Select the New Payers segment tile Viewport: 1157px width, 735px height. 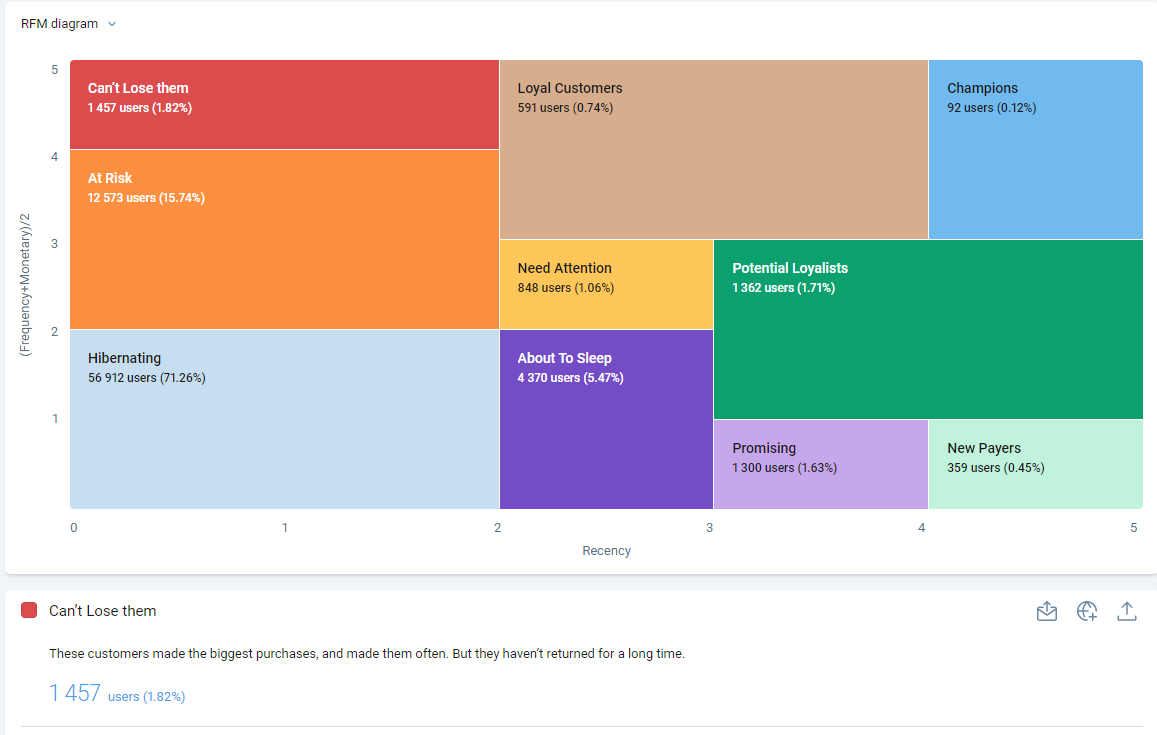pyautogui.click(x=1035, y=464)
